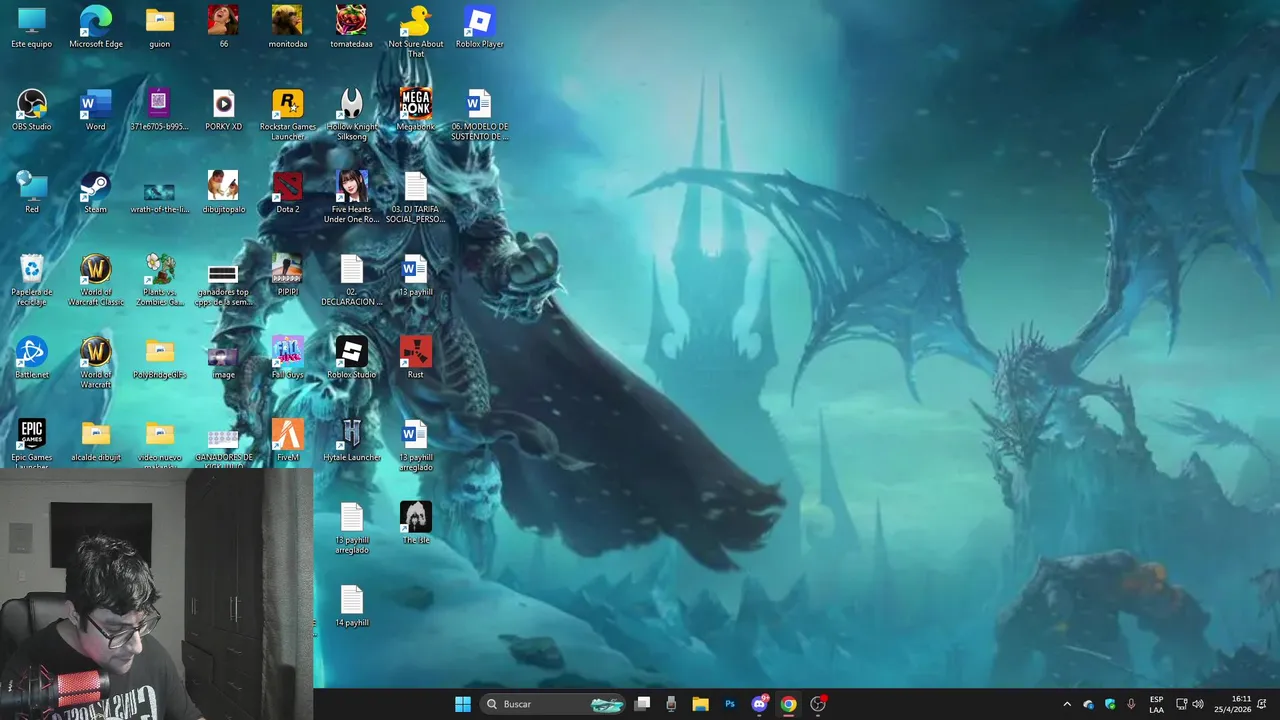Open the PIPIPI desktop file
Viewport: 1280px width, 720px height.
288,276
